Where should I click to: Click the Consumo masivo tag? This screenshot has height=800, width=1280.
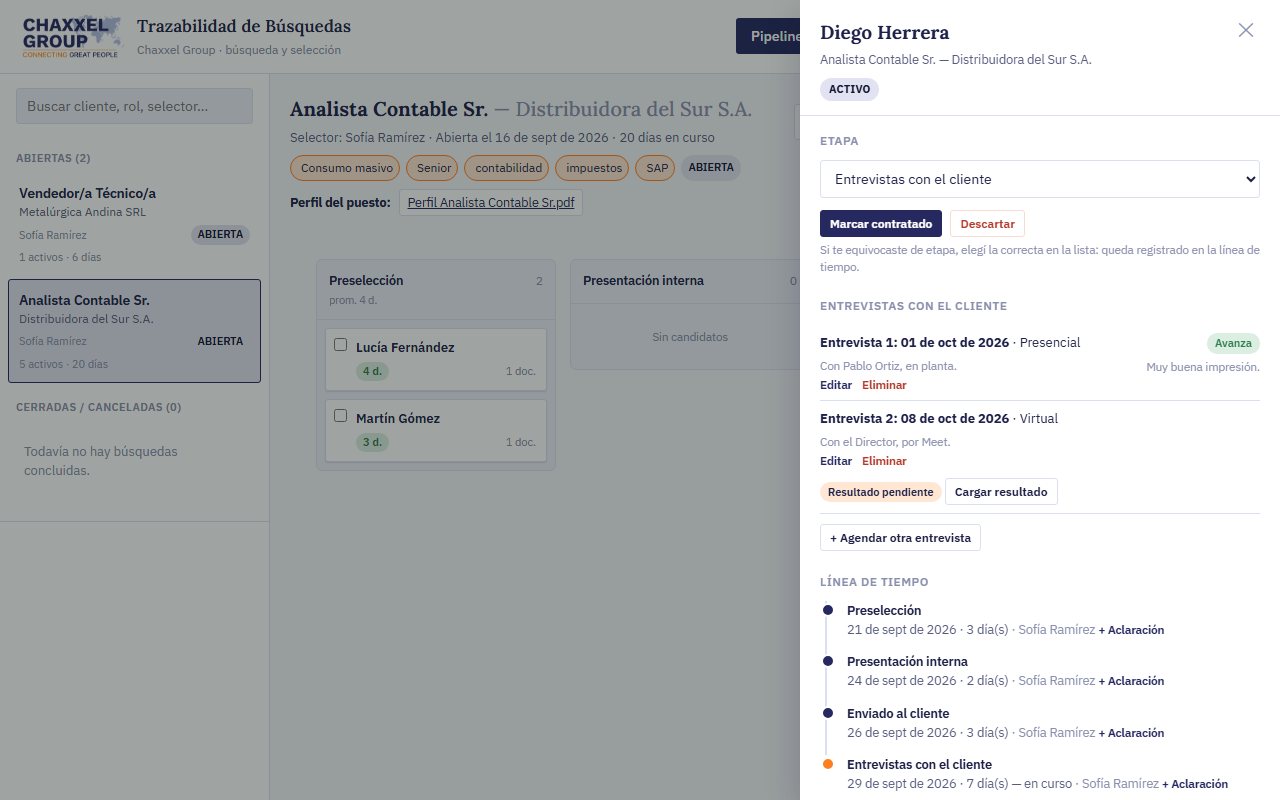[345, 168]
